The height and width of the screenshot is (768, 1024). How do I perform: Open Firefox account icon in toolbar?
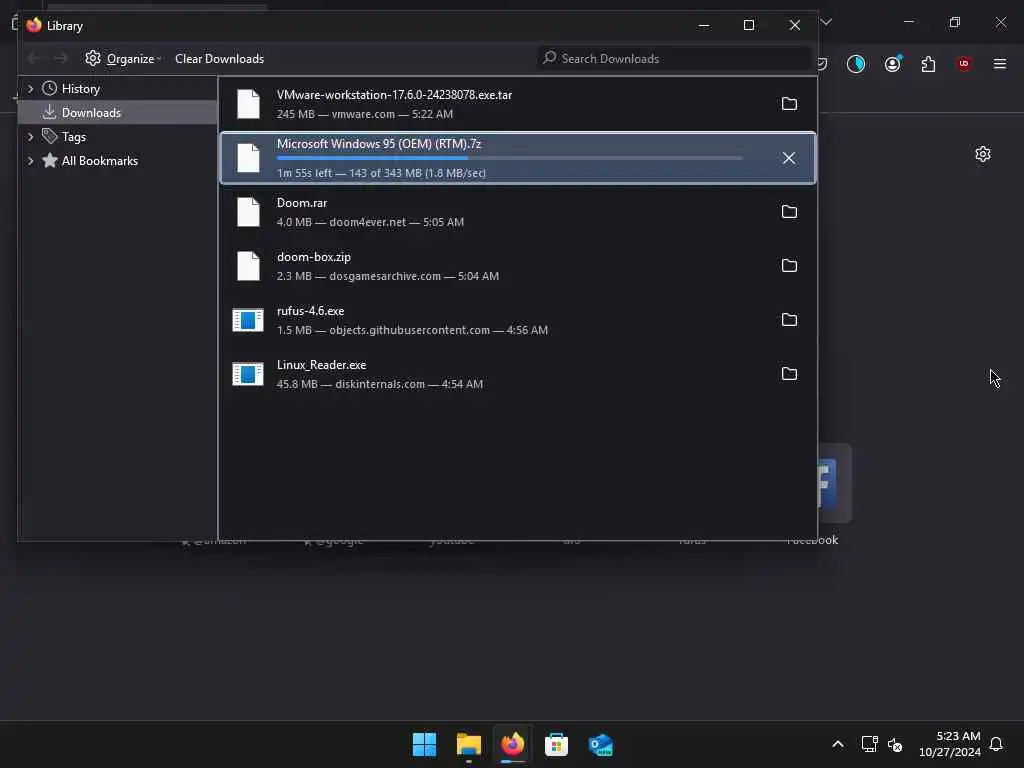[x=893, y=63]
